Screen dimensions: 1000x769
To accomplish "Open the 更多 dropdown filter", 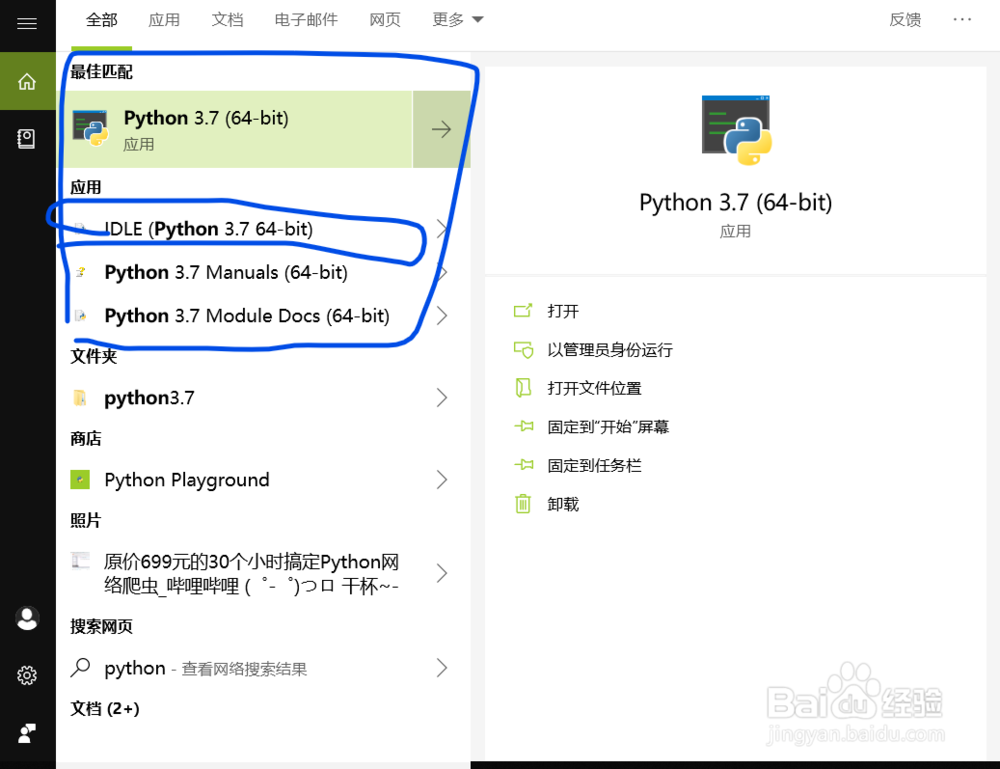I will click(457, 20).
